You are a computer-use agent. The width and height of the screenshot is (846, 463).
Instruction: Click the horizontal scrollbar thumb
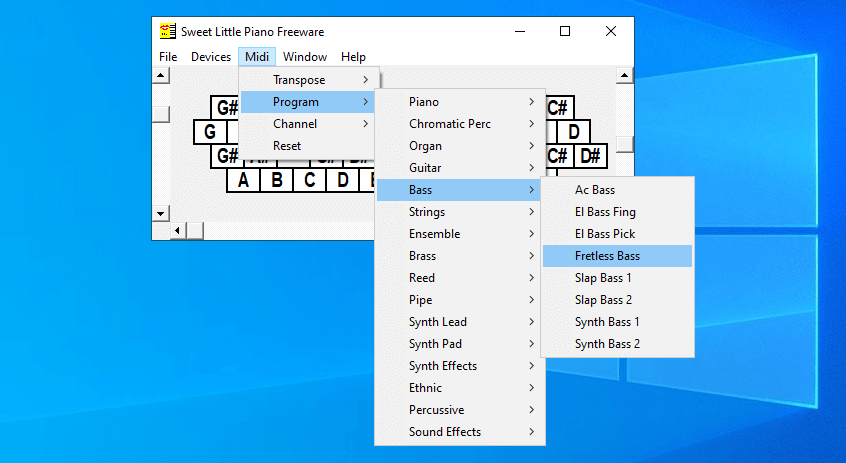tap(195, 231)
